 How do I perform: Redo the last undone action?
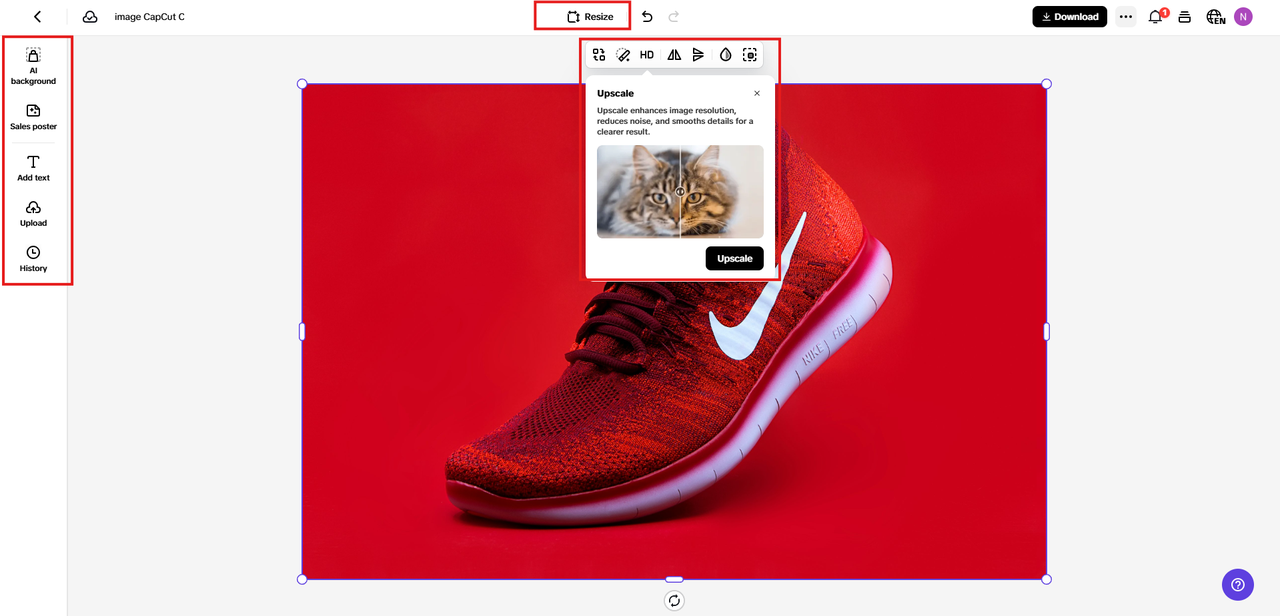click(x=674, y=17)
